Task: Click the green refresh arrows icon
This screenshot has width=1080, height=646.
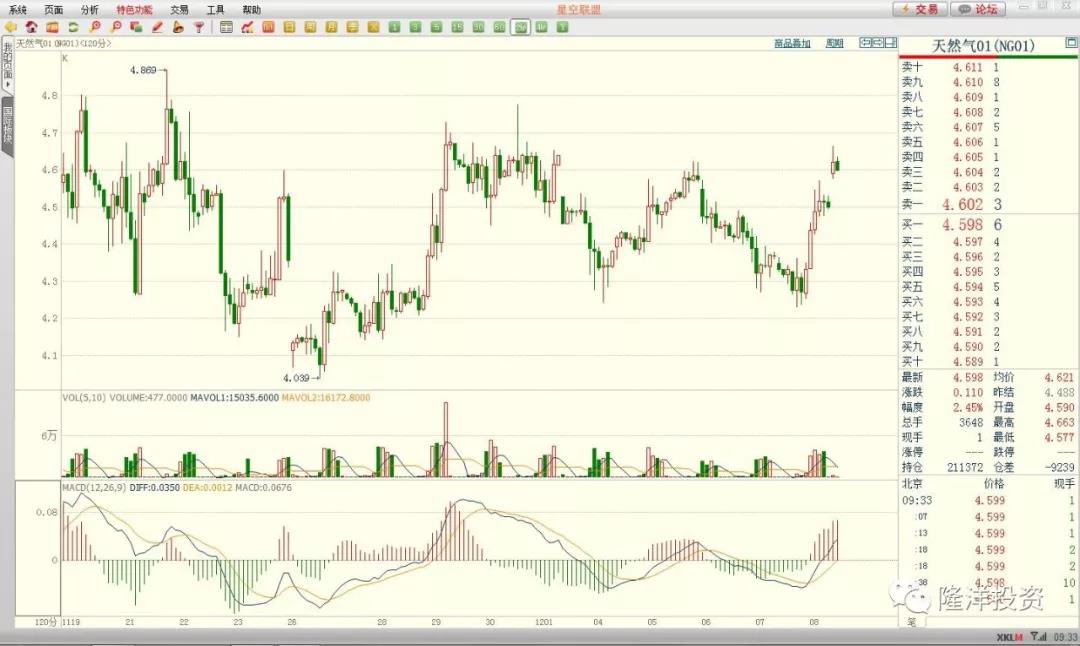Action: (x=73, y=27)
